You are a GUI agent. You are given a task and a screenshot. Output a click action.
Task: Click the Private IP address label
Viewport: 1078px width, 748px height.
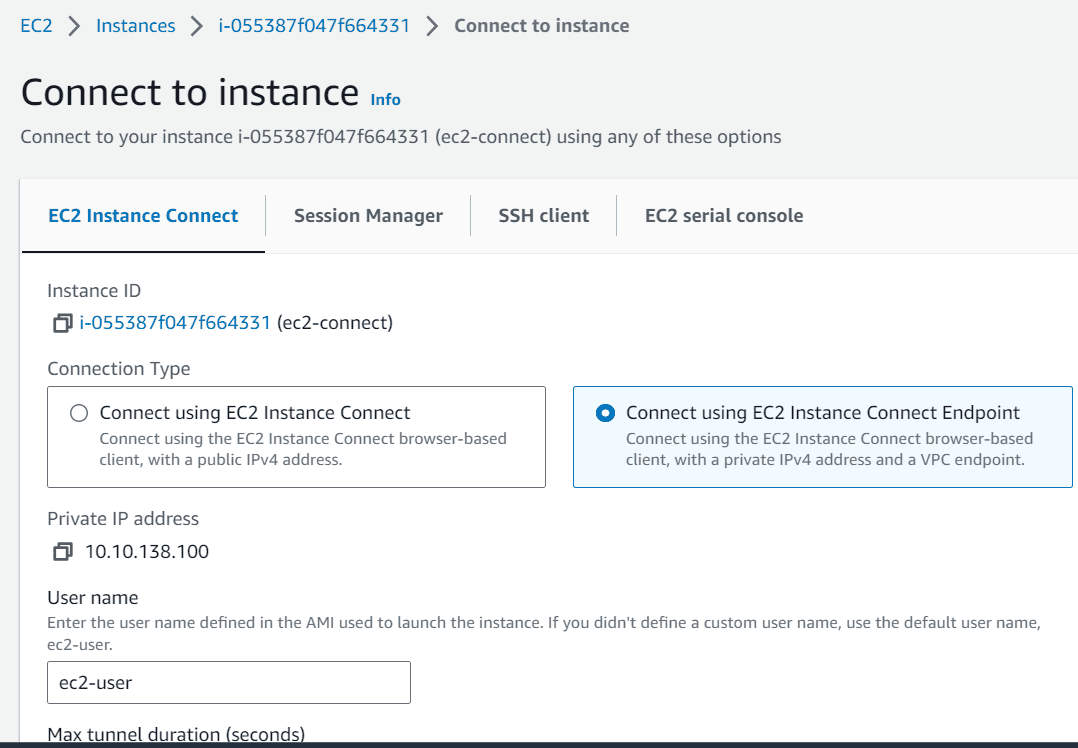(123, 518)
